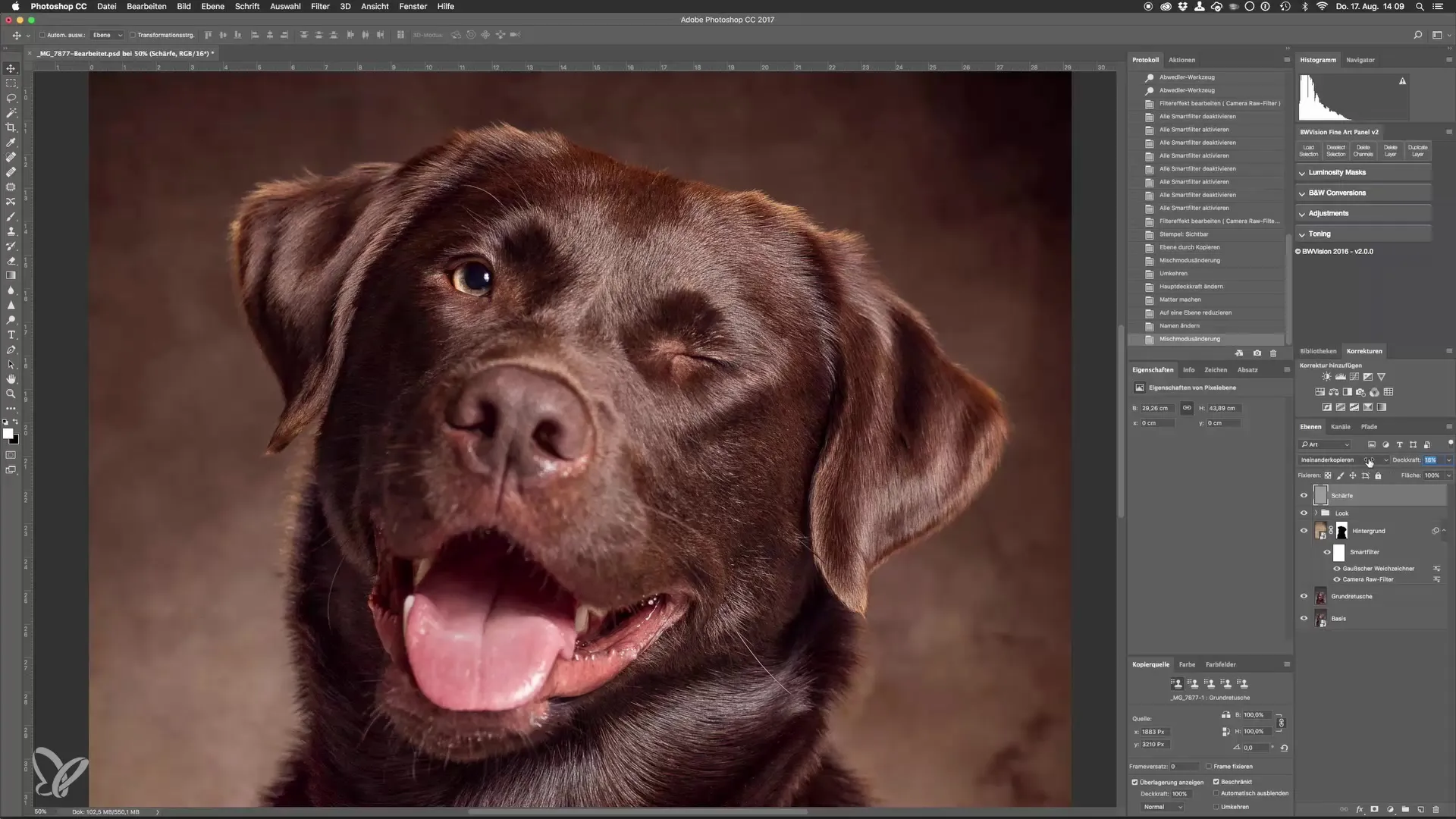This screenshot has width=1456, height=819.
Task: Expand Luminosity Masks section
Action: click(1363, 173)
